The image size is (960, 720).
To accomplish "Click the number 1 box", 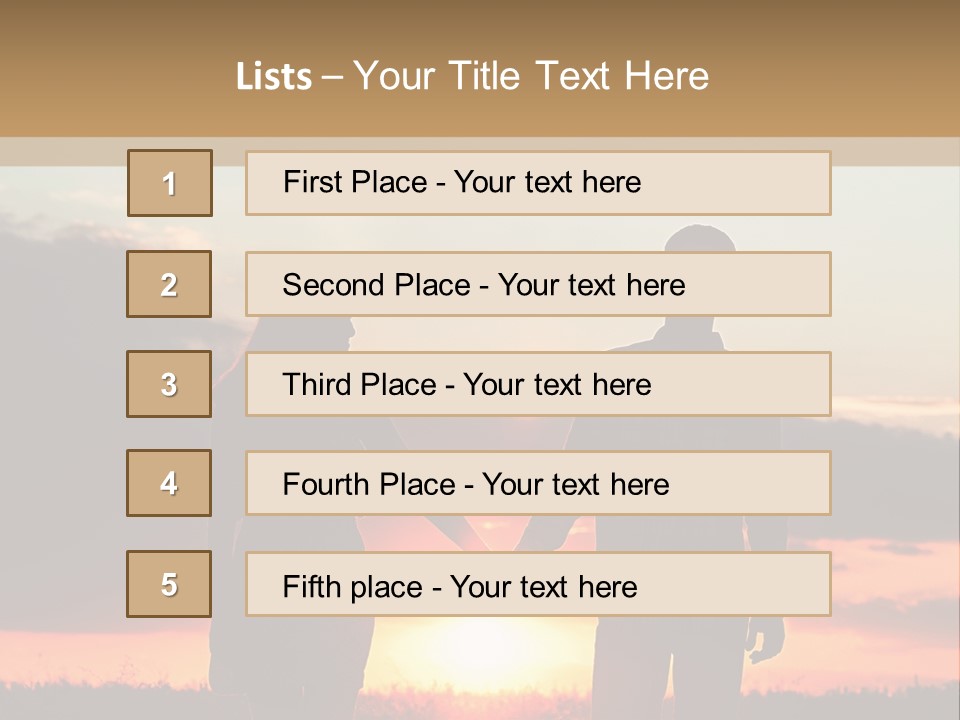I will coord(170,183).
